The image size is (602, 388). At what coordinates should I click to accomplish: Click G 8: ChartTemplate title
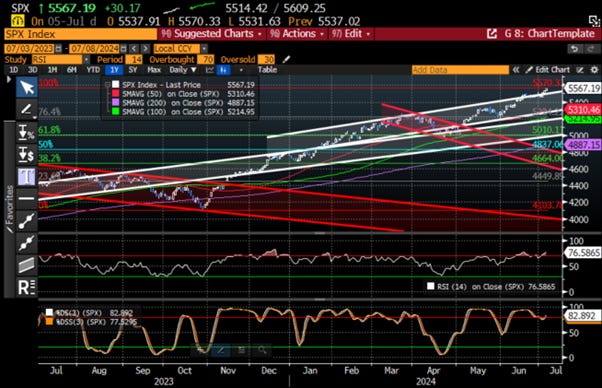click(x=549, y=34)
